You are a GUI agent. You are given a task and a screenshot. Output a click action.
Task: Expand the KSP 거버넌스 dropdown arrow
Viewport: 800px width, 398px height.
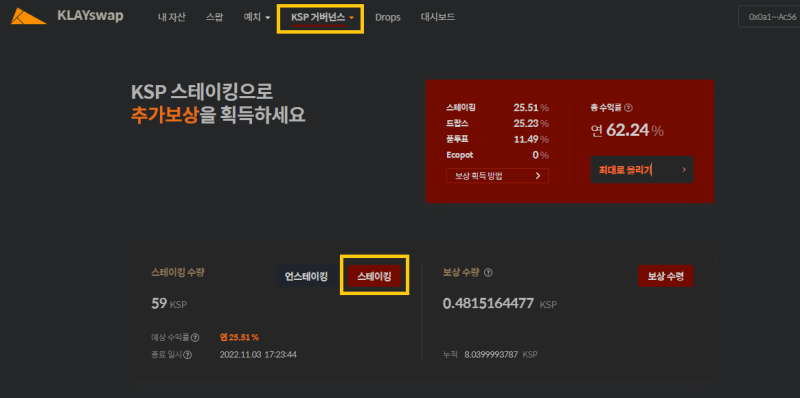[x=352, y=18]
